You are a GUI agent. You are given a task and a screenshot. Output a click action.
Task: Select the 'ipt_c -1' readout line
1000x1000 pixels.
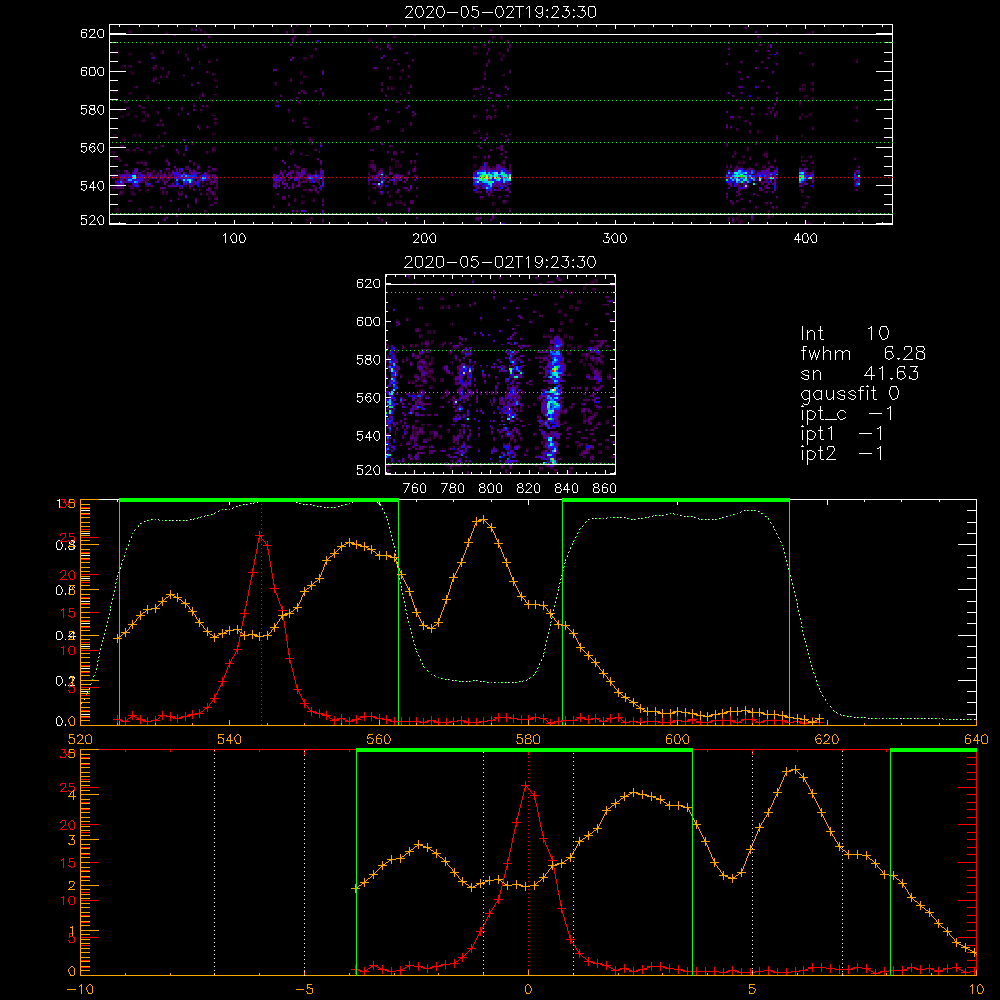(x=847, y=414)
